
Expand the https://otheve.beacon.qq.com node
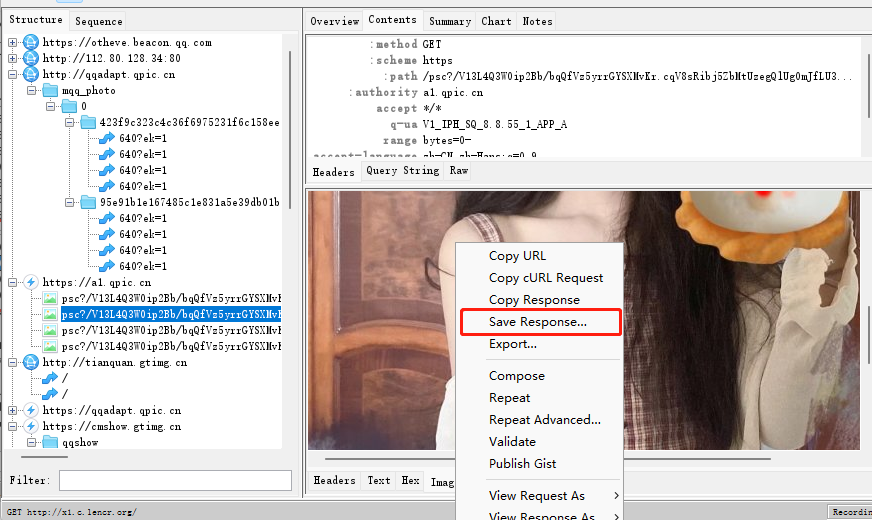(13, 42)
